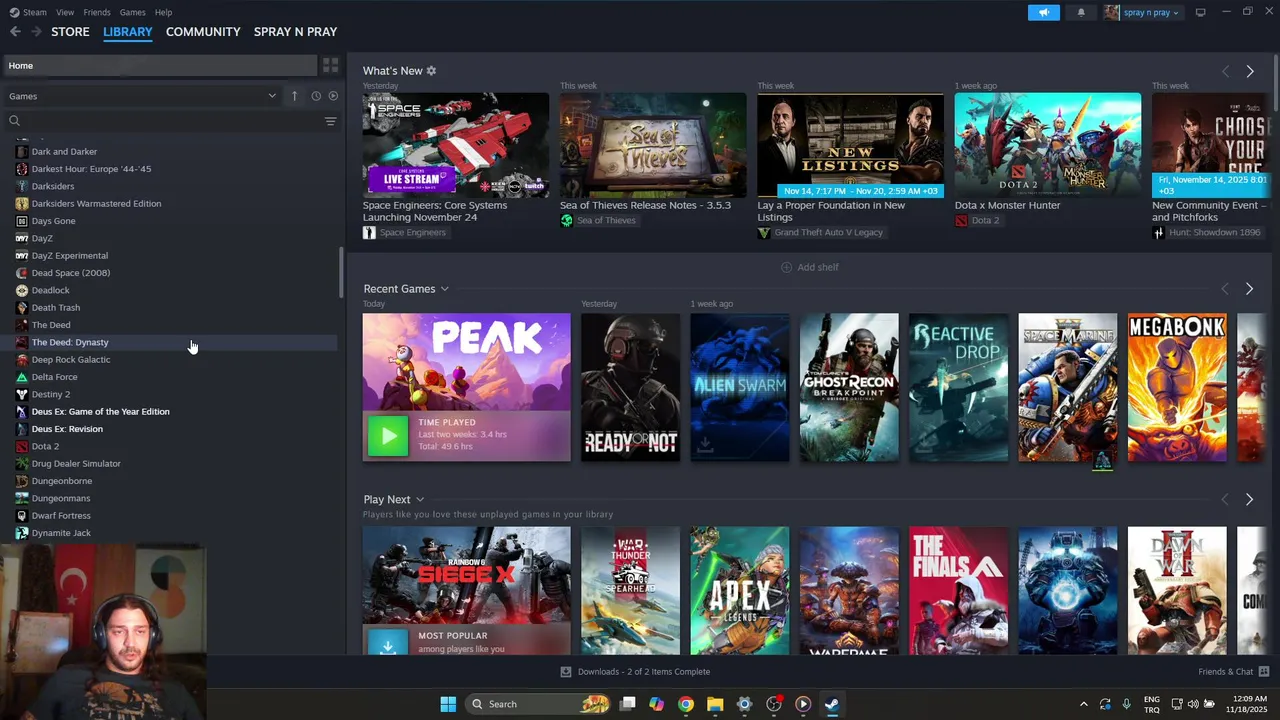The height and width of the screenshot is (720, 1280).
Task: Open Space Marine 2 game cover
Action: click(1068, 388)
